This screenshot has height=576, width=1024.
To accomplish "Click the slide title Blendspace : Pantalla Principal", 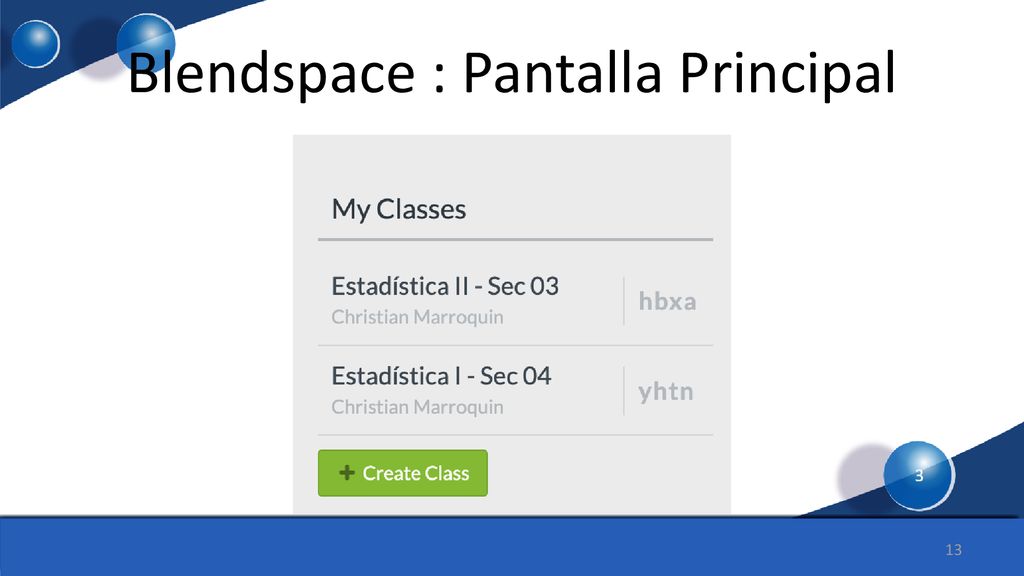I will (511, 72).
